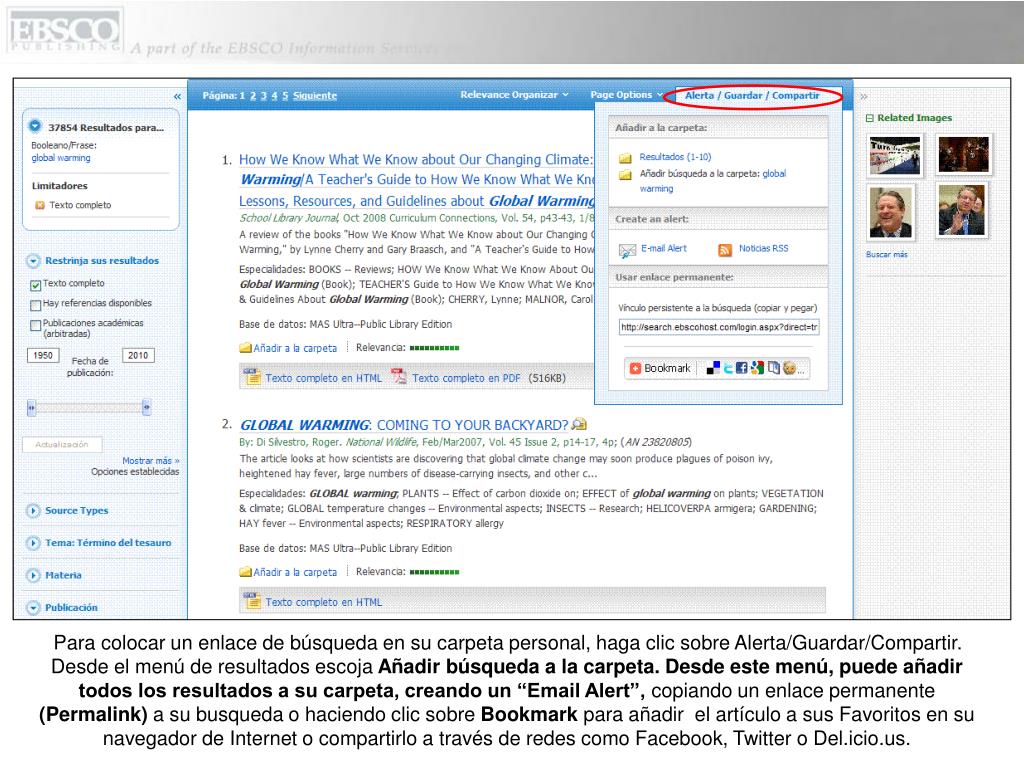Check Hay referencias disponibles

click(36, 304)
